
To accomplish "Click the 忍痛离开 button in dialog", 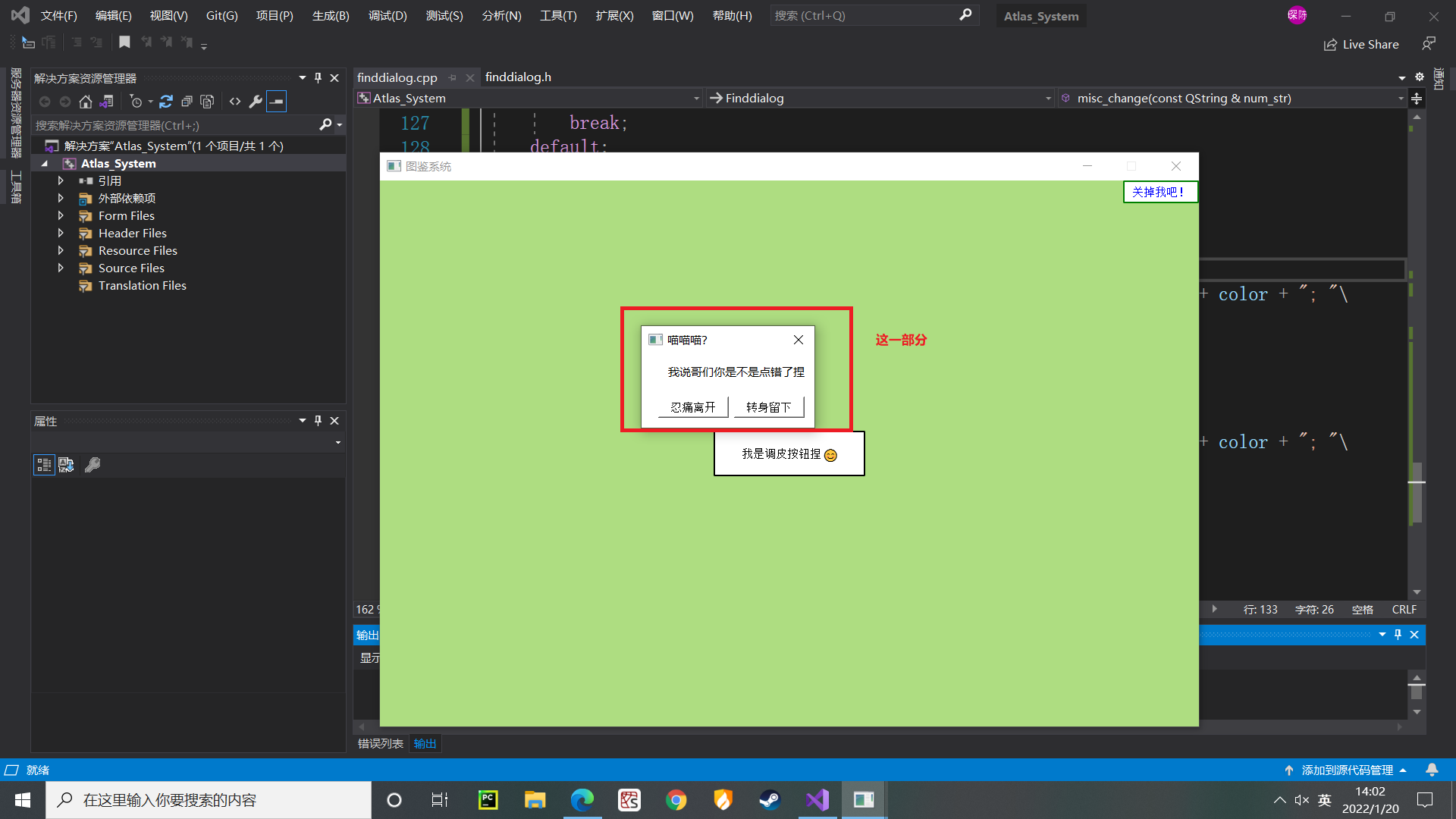I will 693,407.
